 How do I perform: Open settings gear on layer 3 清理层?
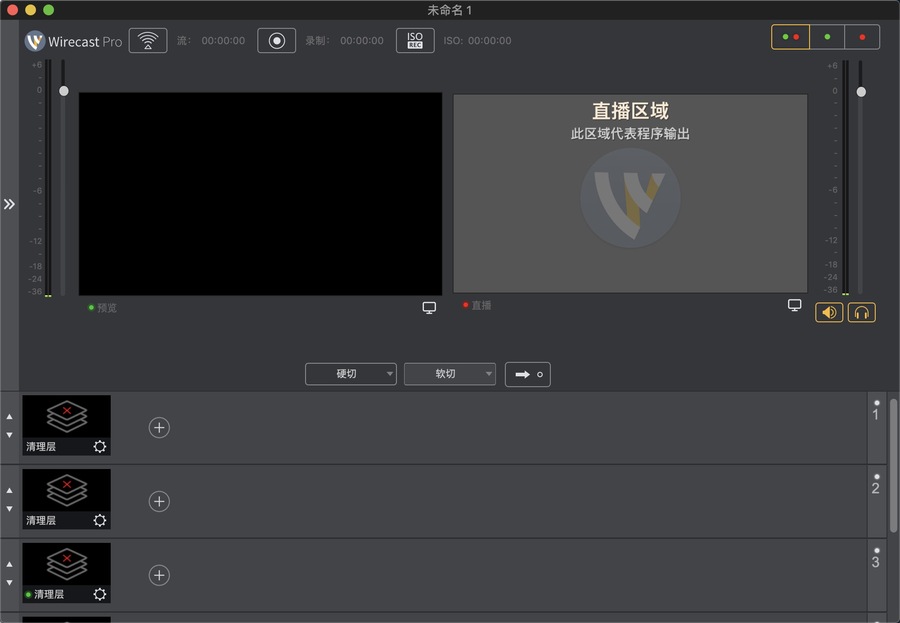point(100,594)
